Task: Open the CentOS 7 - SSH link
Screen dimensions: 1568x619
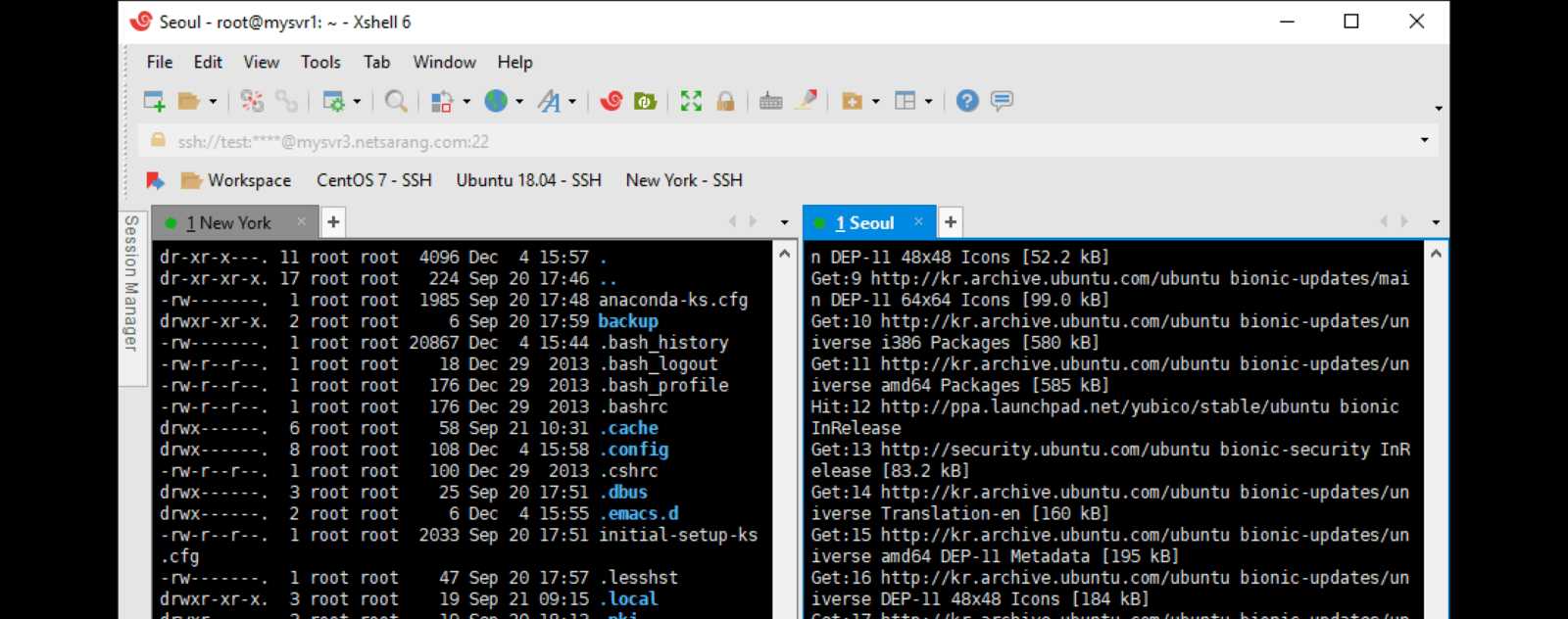Action: [x=373, y=180]
